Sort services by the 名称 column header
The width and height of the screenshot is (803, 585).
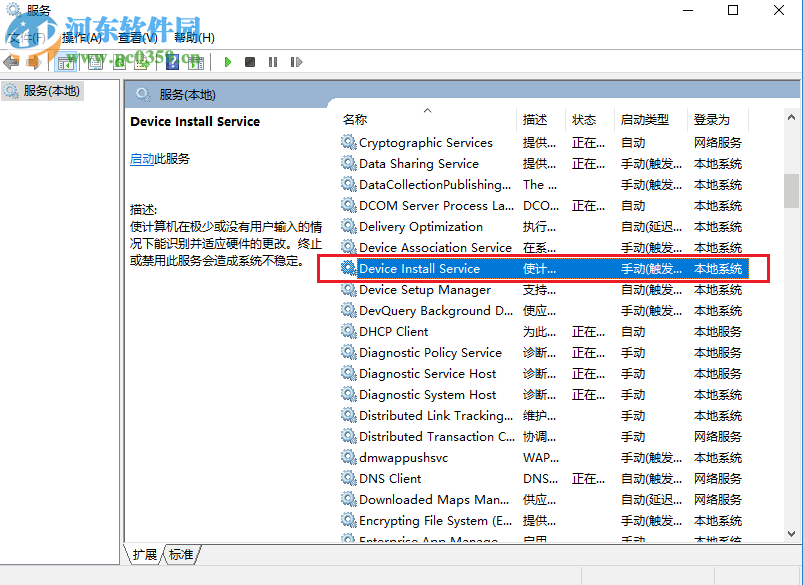coord(353,118)
